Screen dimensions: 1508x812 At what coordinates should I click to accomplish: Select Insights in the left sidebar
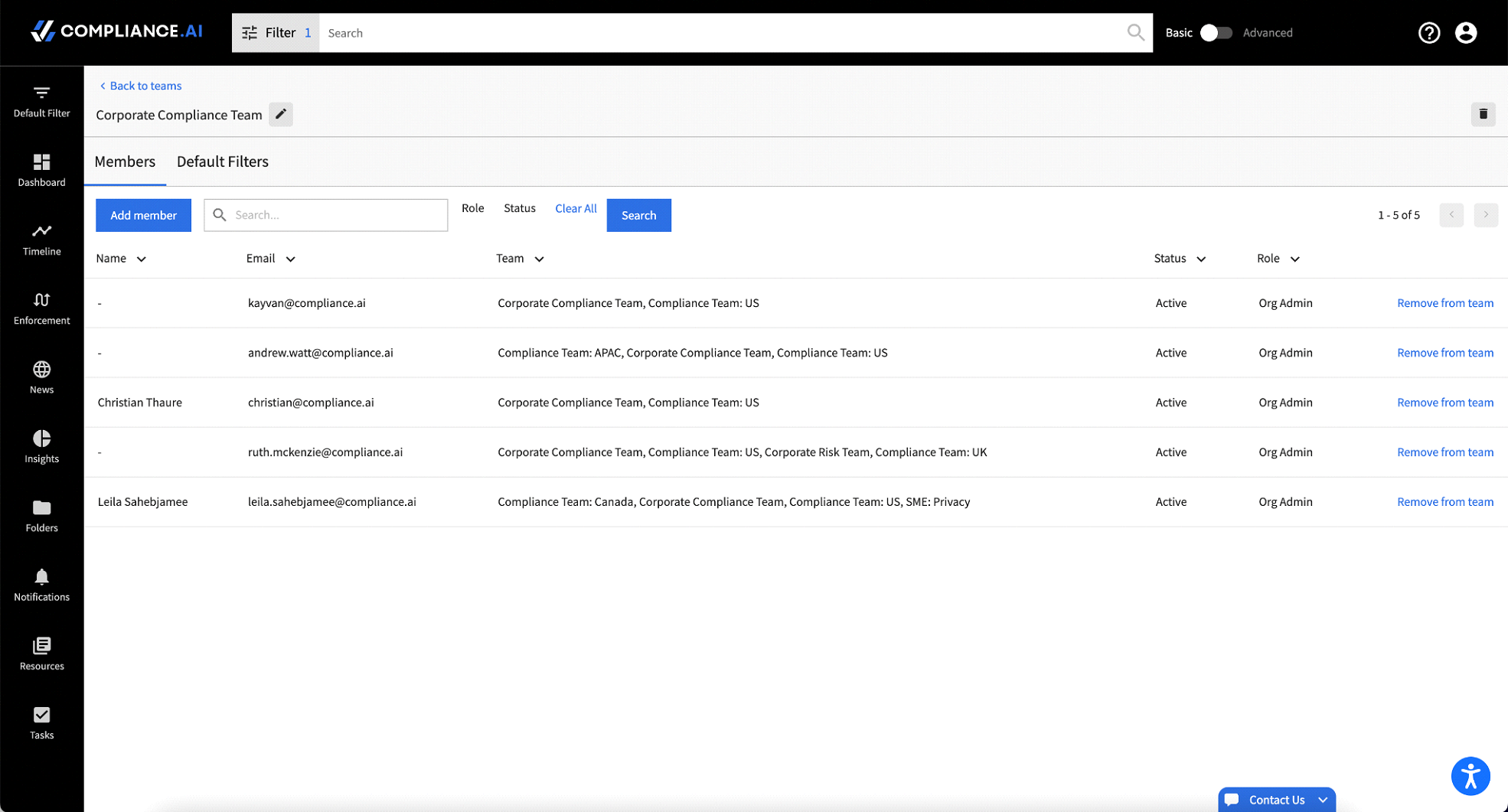pyautogui.click(x=41, y=446)
